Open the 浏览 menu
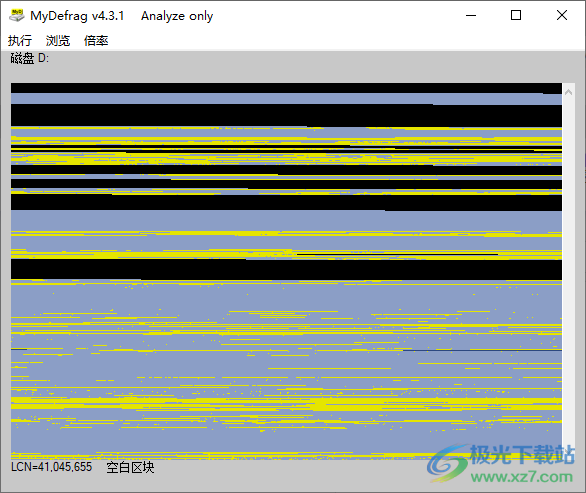 [58, 40]
